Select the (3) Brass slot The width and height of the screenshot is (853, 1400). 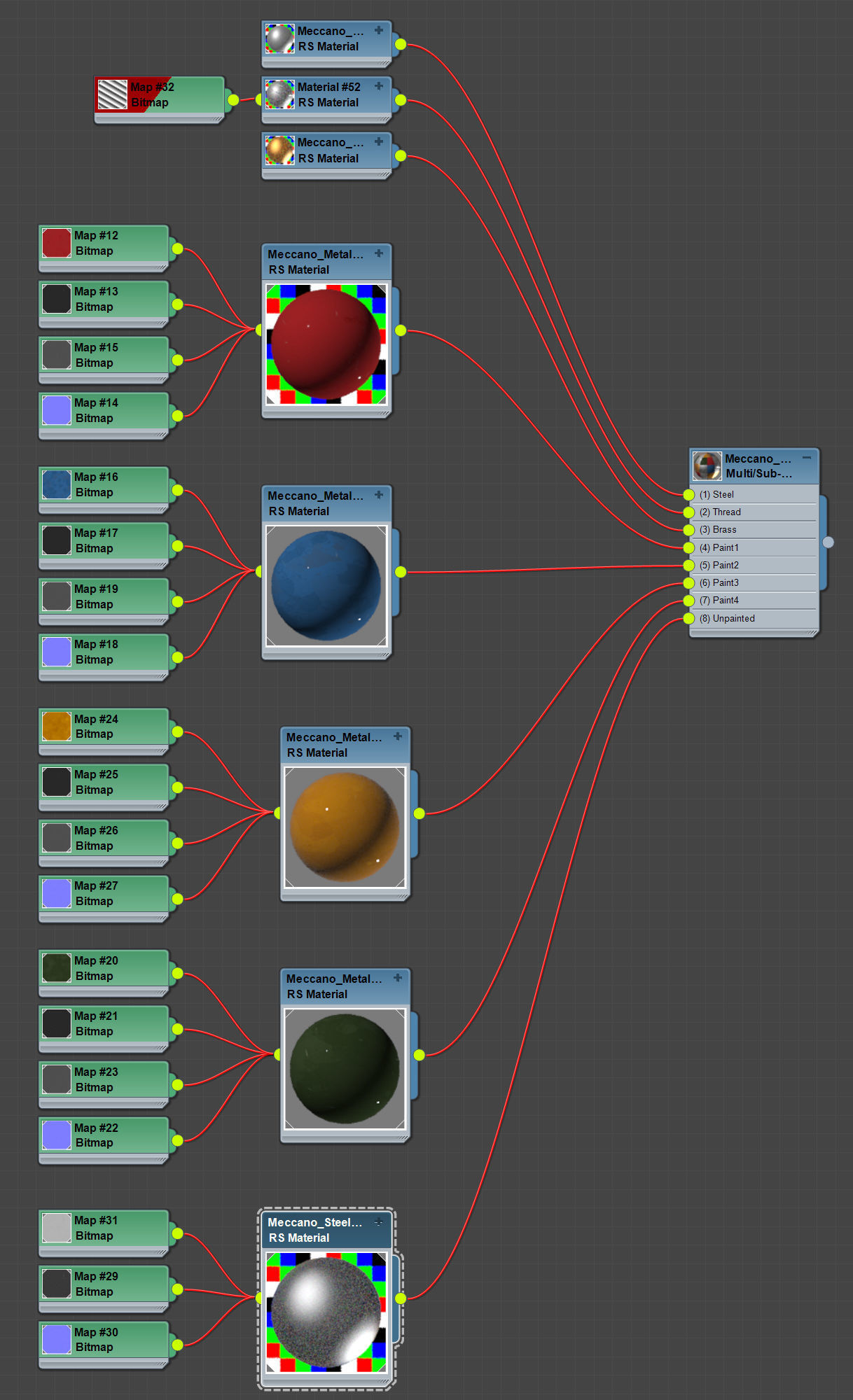click(x=754, y=529)
